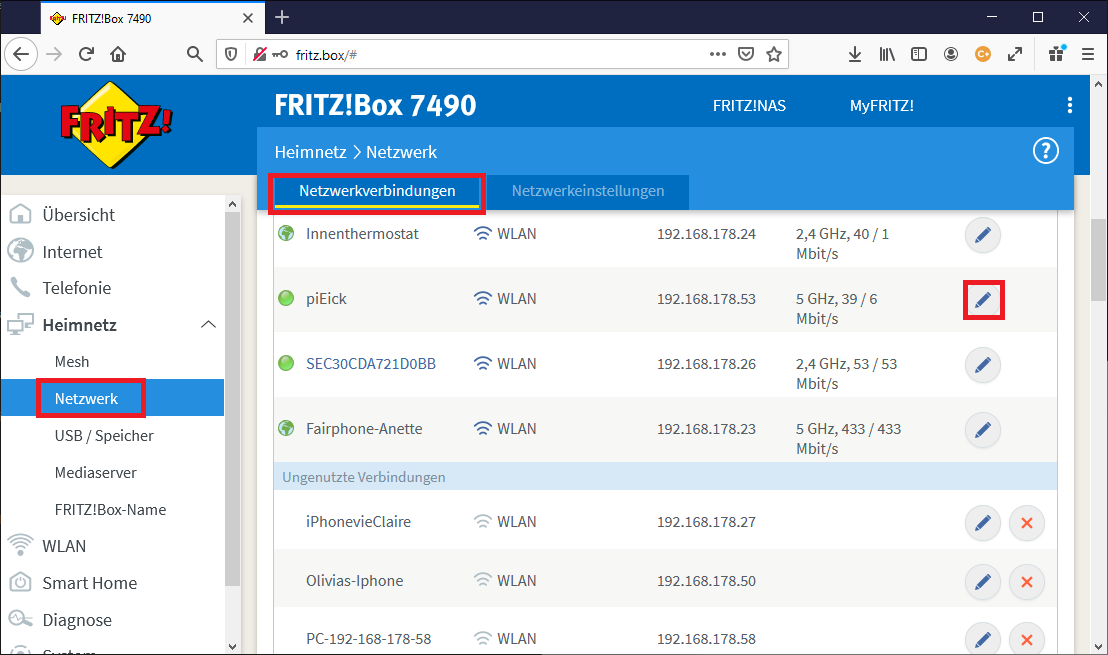Edit the piEick device entry

tap(982, 300)
